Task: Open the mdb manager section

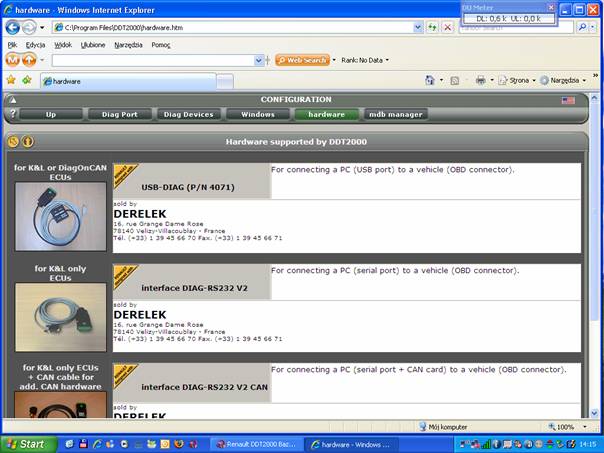Action: point(396,114)
